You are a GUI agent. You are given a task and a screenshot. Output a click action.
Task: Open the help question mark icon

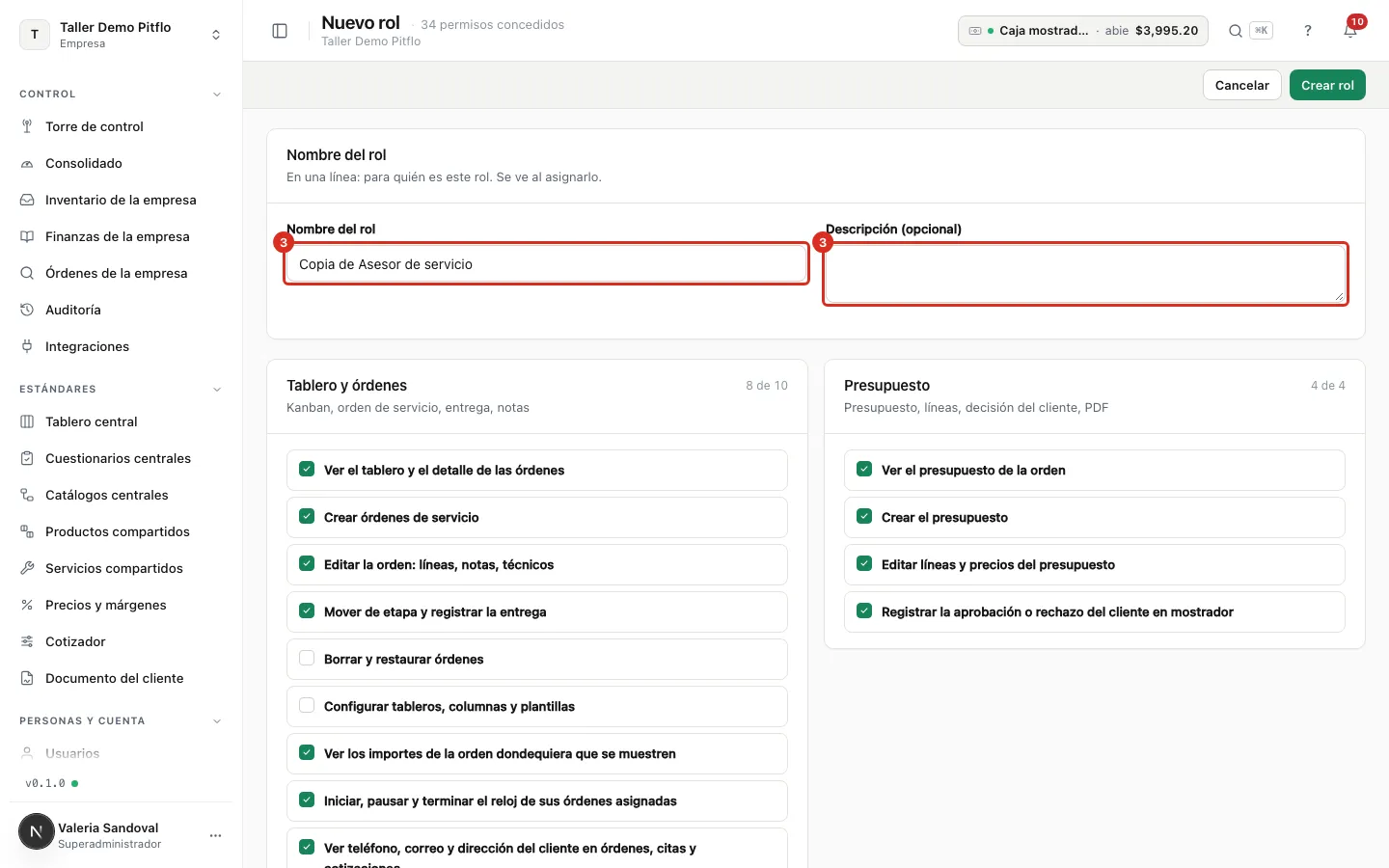(1308, 31)
